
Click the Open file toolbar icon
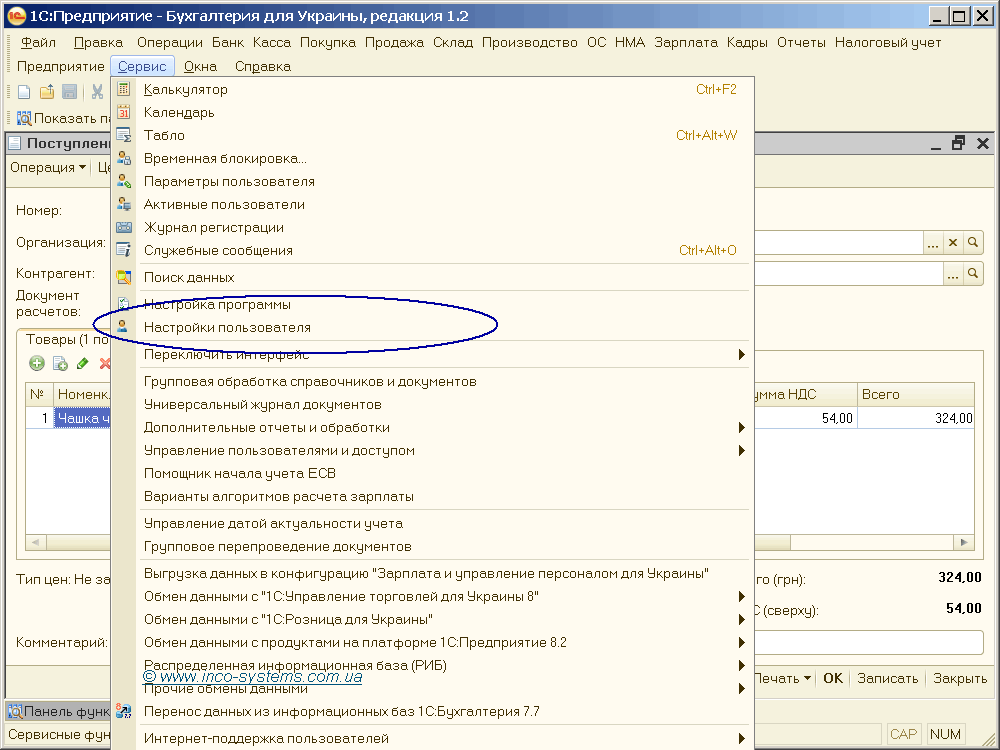(x=47, y=92)
